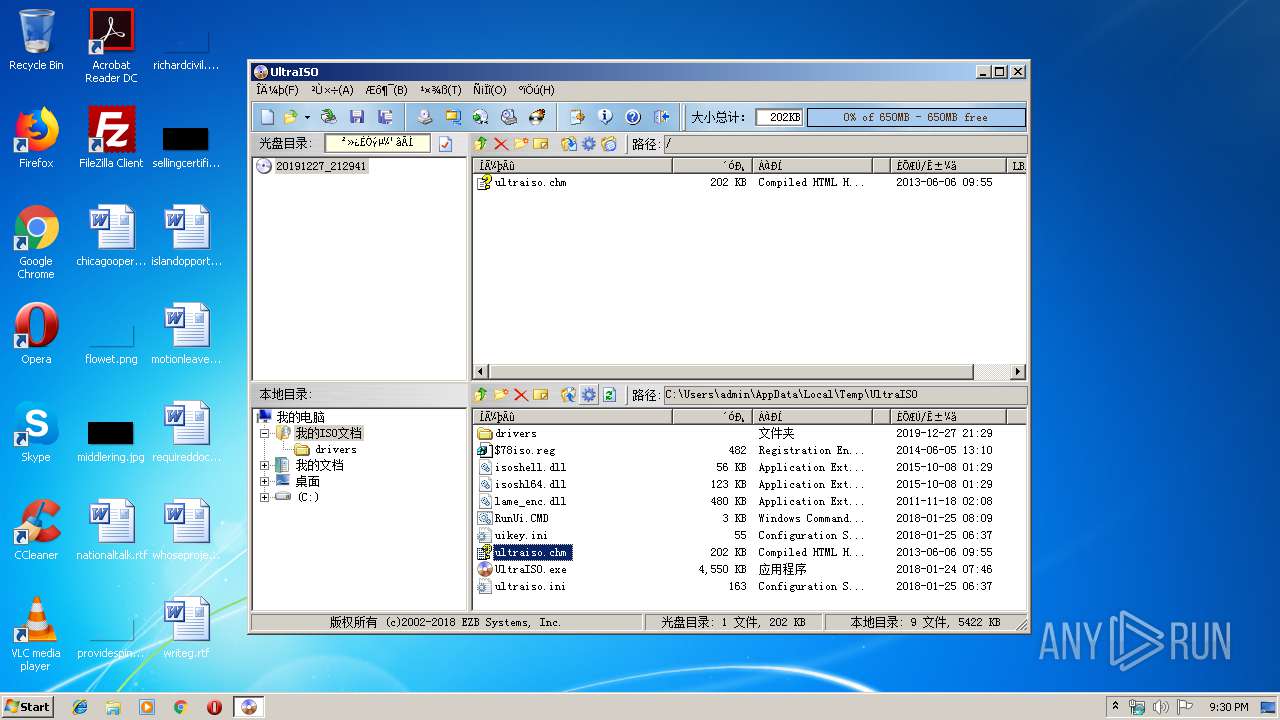Click the Mount to virtual drive icon

[508, 117]
